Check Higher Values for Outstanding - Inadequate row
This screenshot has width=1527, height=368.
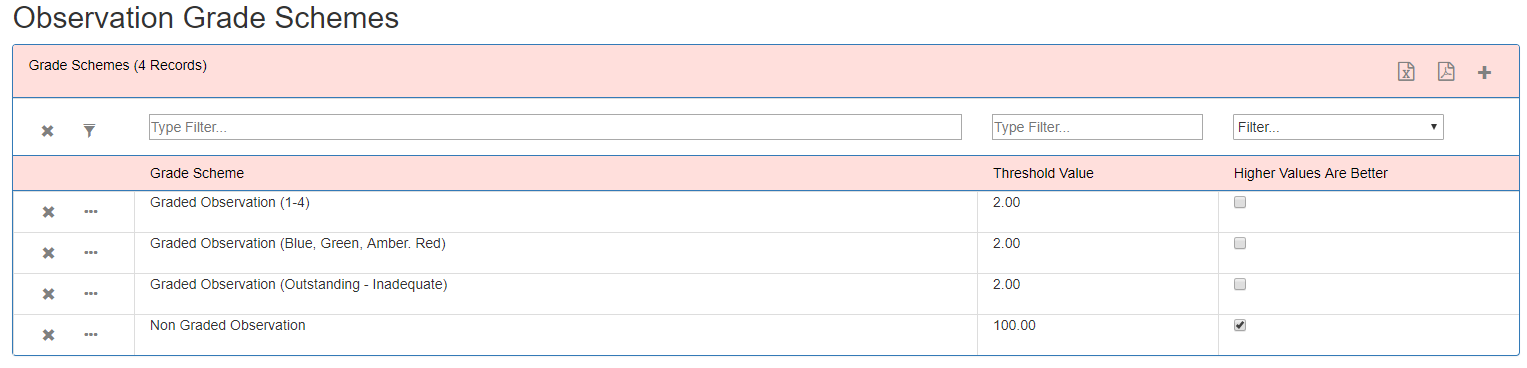1240,284
